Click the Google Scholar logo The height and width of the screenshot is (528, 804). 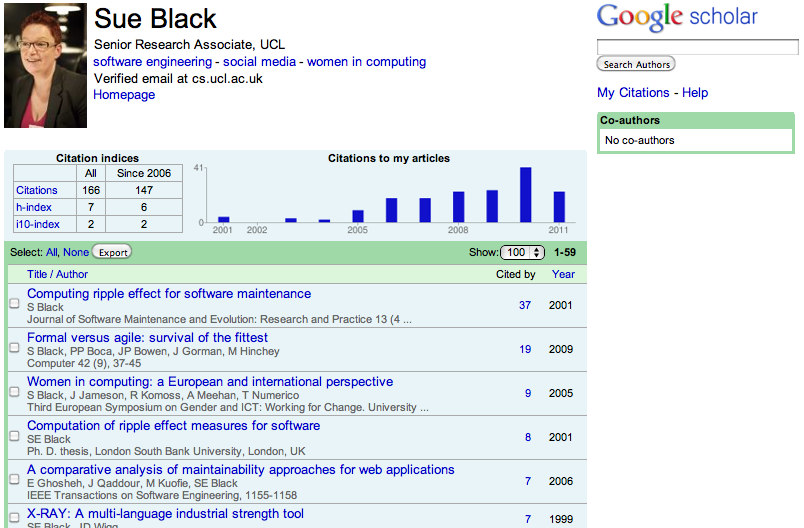tap(677, 18)
